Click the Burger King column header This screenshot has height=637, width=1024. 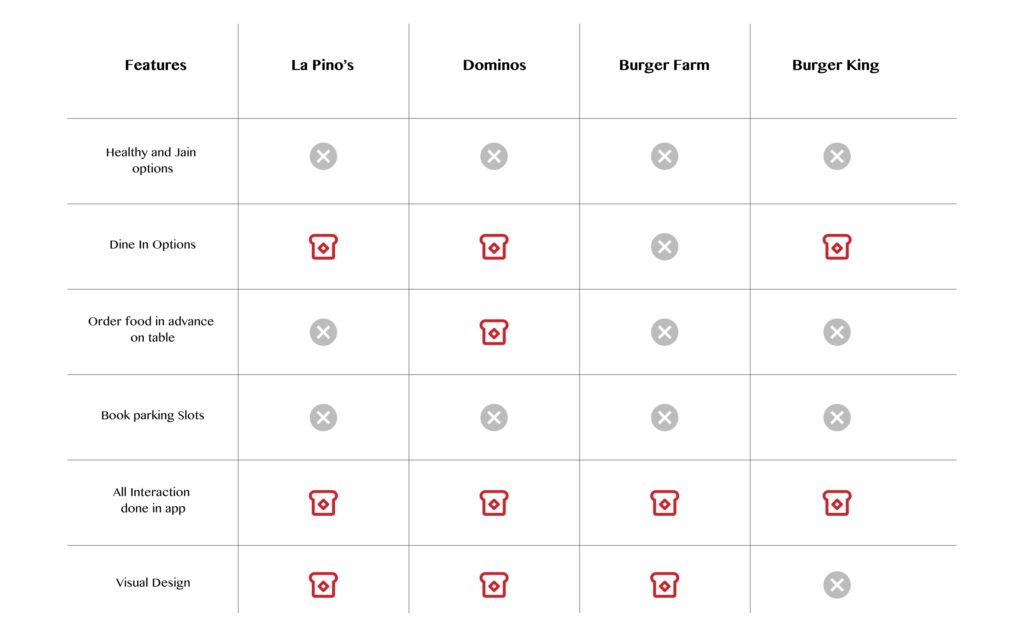pos(835,66)
